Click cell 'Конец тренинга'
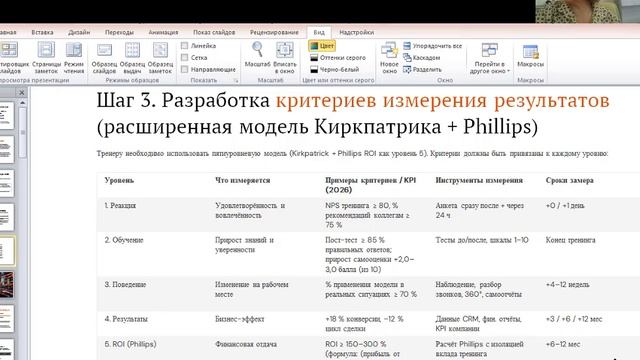Viewport: 640px width, 360px height. (x=571, y=240)
